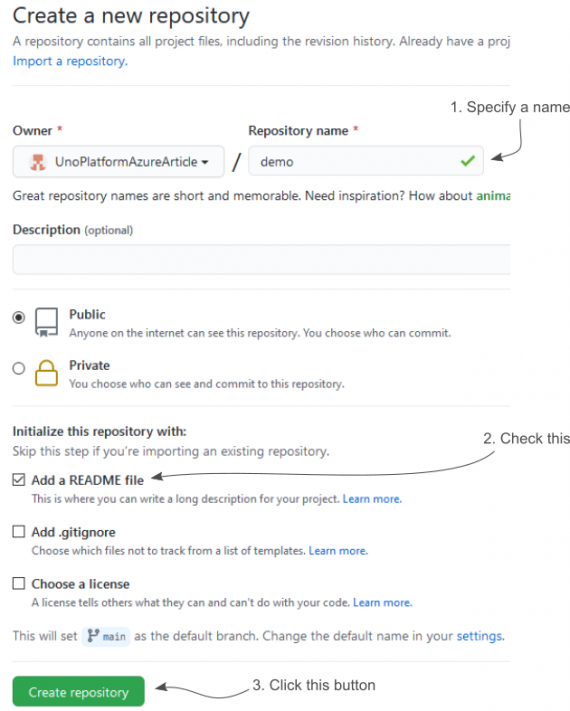Focus the Repository name field containing demo
The width and height of the screenshot is (570, 711).
pos(366,161)
